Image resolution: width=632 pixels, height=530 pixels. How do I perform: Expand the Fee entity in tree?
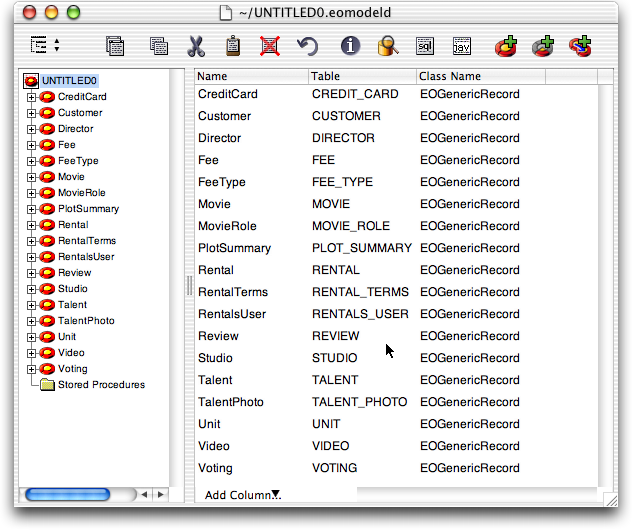tap(31, 145)
